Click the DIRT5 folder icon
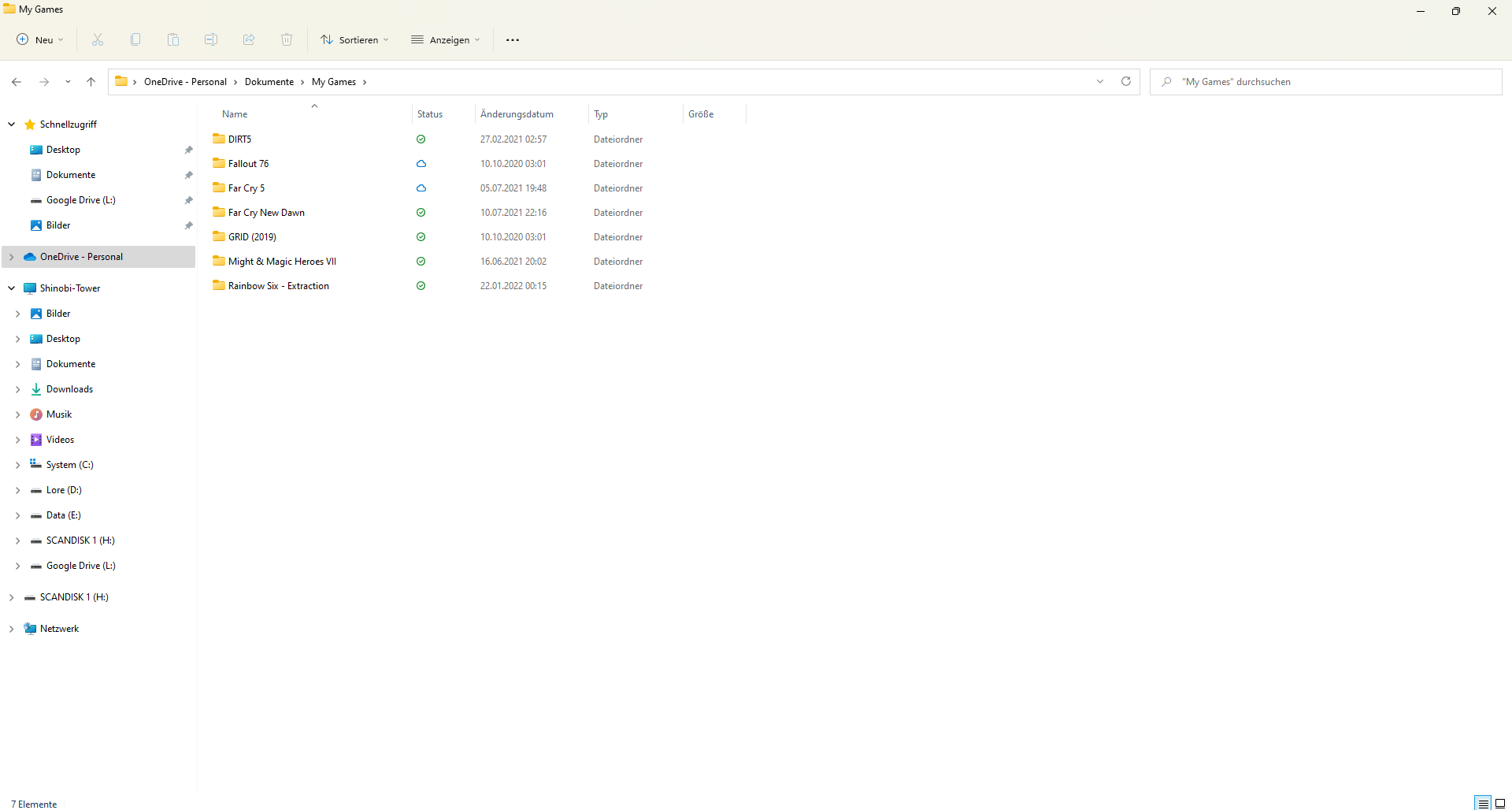1512x810 pixels. [219, 139]
